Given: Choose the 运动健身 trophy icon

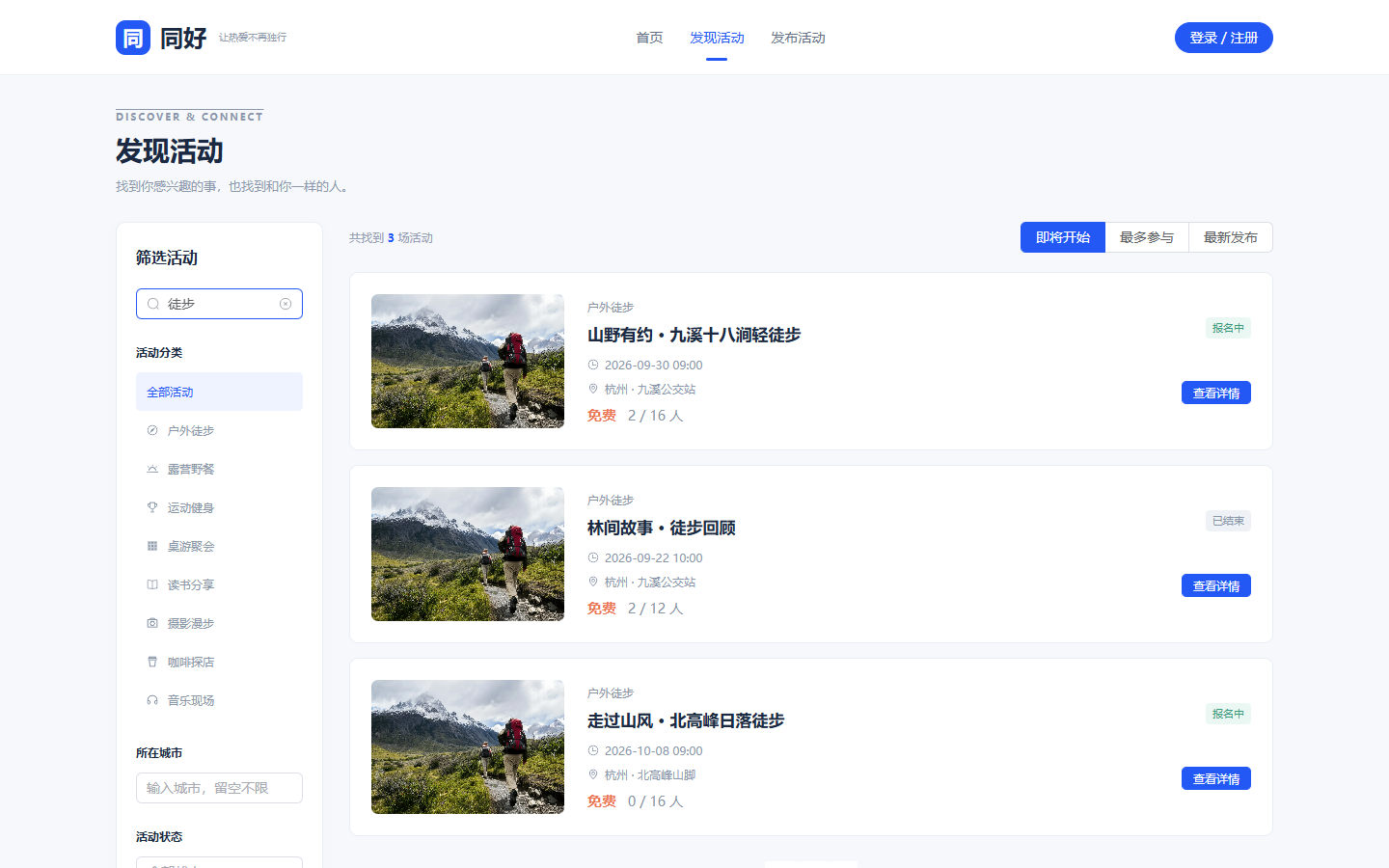Looking at the screenshot, I should coord(152,507).
